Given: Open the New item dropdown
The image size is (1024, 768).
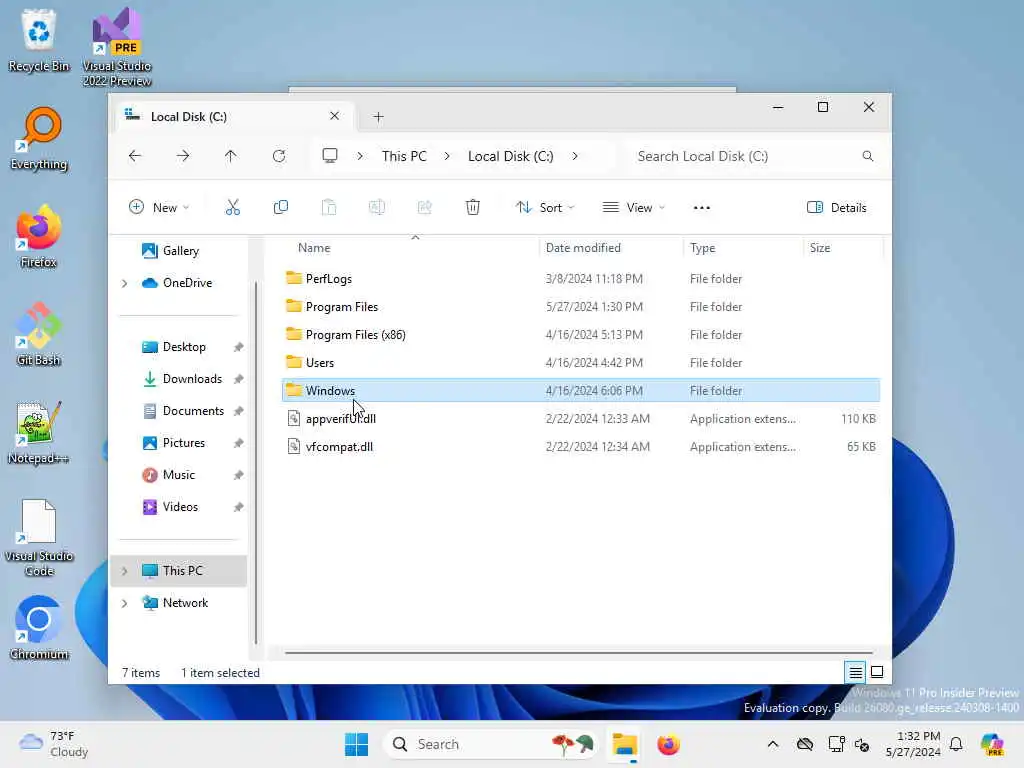Looking at the screenshot, I should [x=159, y=208].
